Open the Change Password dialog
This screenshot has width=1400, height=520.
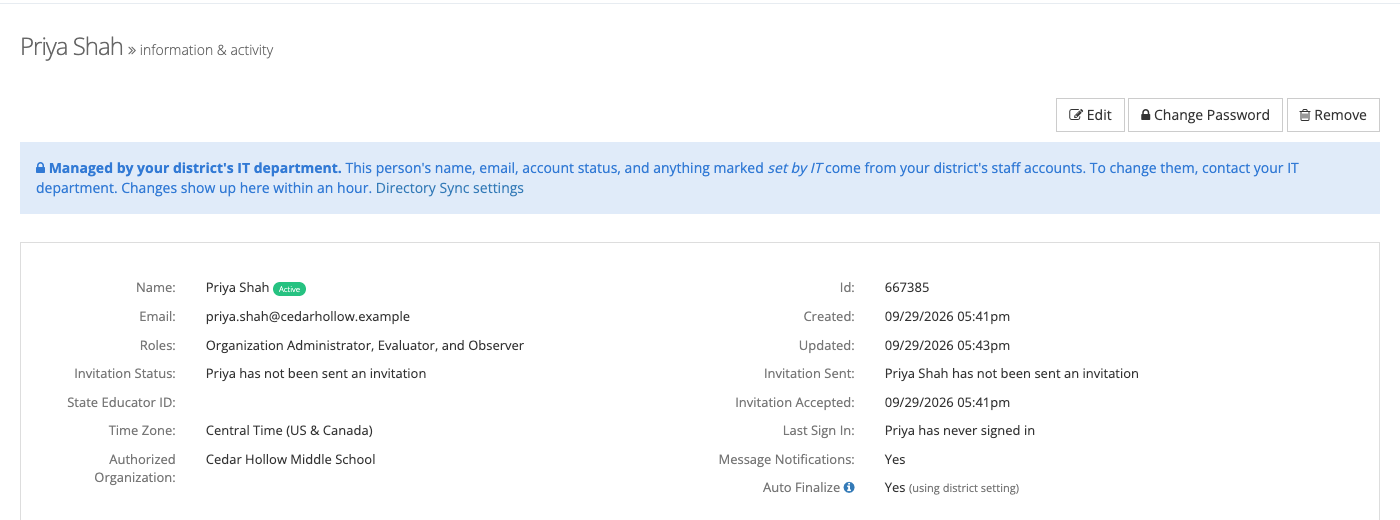[x=1205, y=115]
